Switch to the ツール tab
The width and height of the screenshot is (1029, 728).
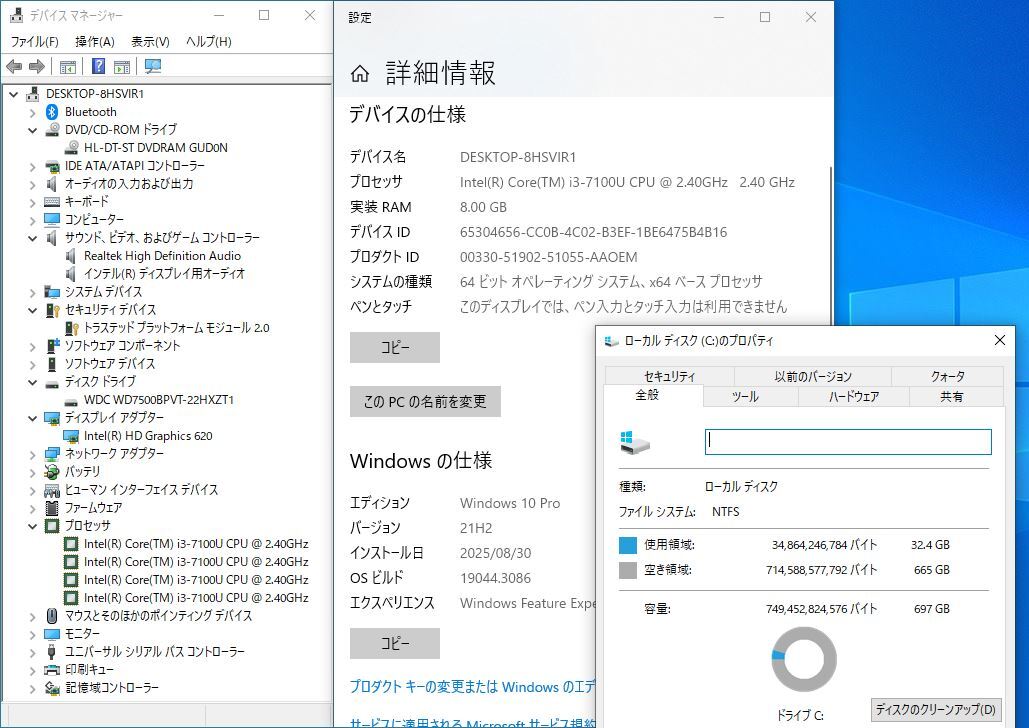[750, 396]
